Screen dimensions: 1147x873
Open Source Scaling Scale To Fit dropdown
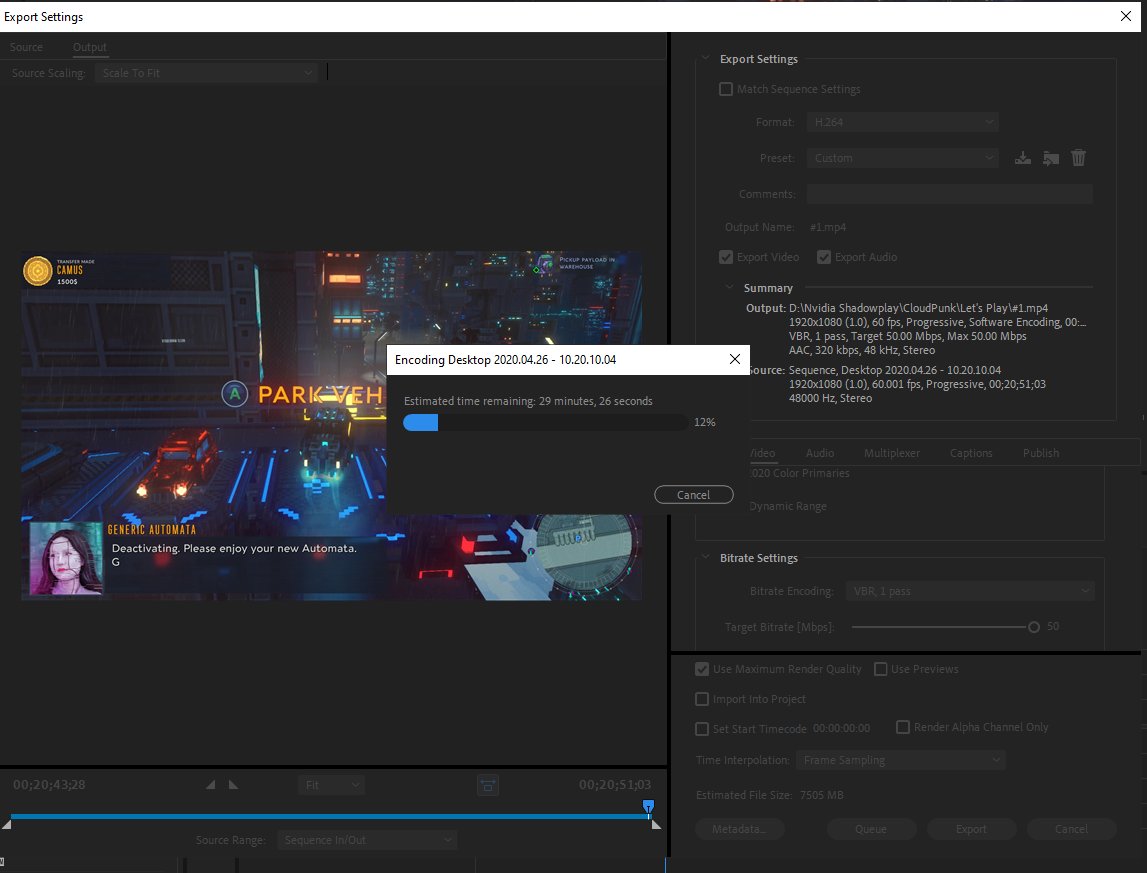click(x=206, y=73)
